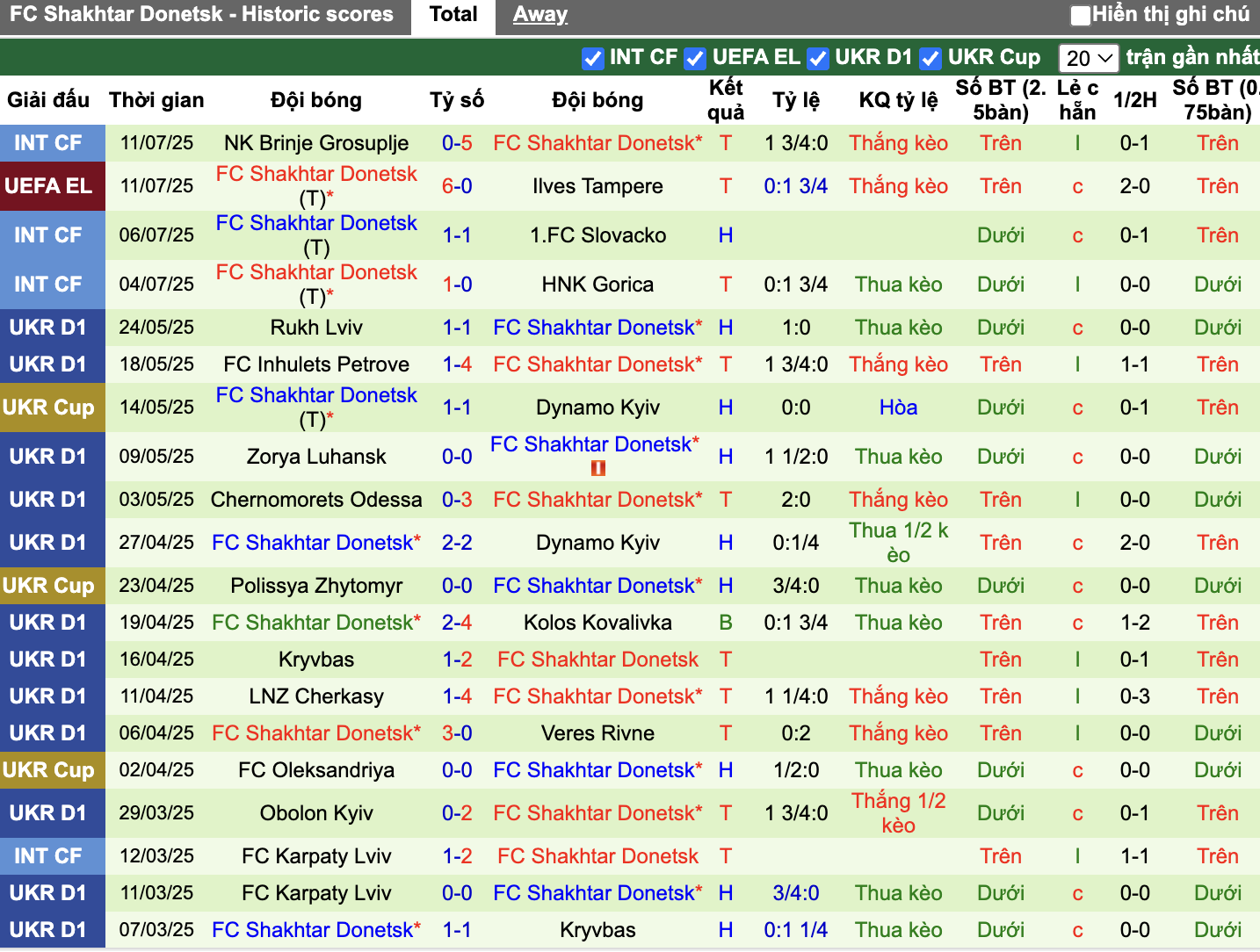Click FC Oleksandriya team name
This screenshot has width=1260, height=952.
tap(316, 770)
